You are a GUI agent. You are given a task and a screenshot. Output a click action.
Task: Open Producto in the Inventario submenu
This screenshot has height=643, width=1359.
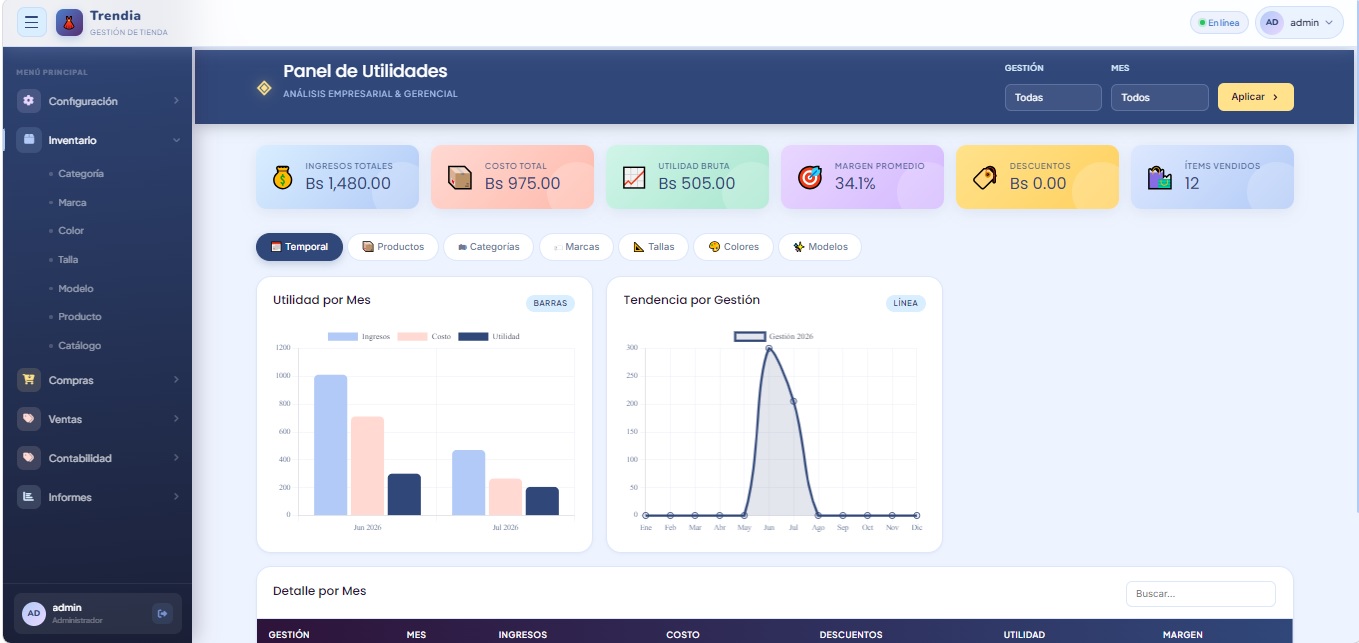point(79,316)
